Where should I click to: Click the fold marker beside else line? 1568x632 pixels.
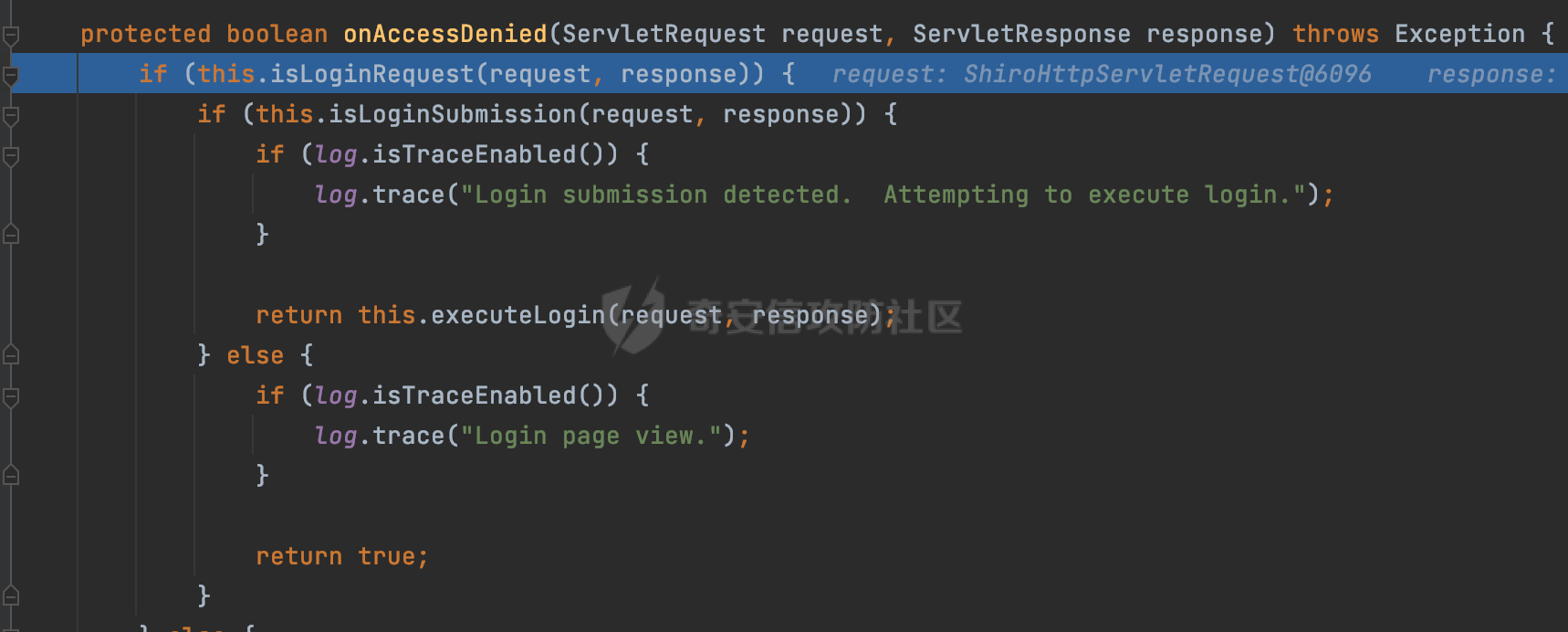point(11,355)
